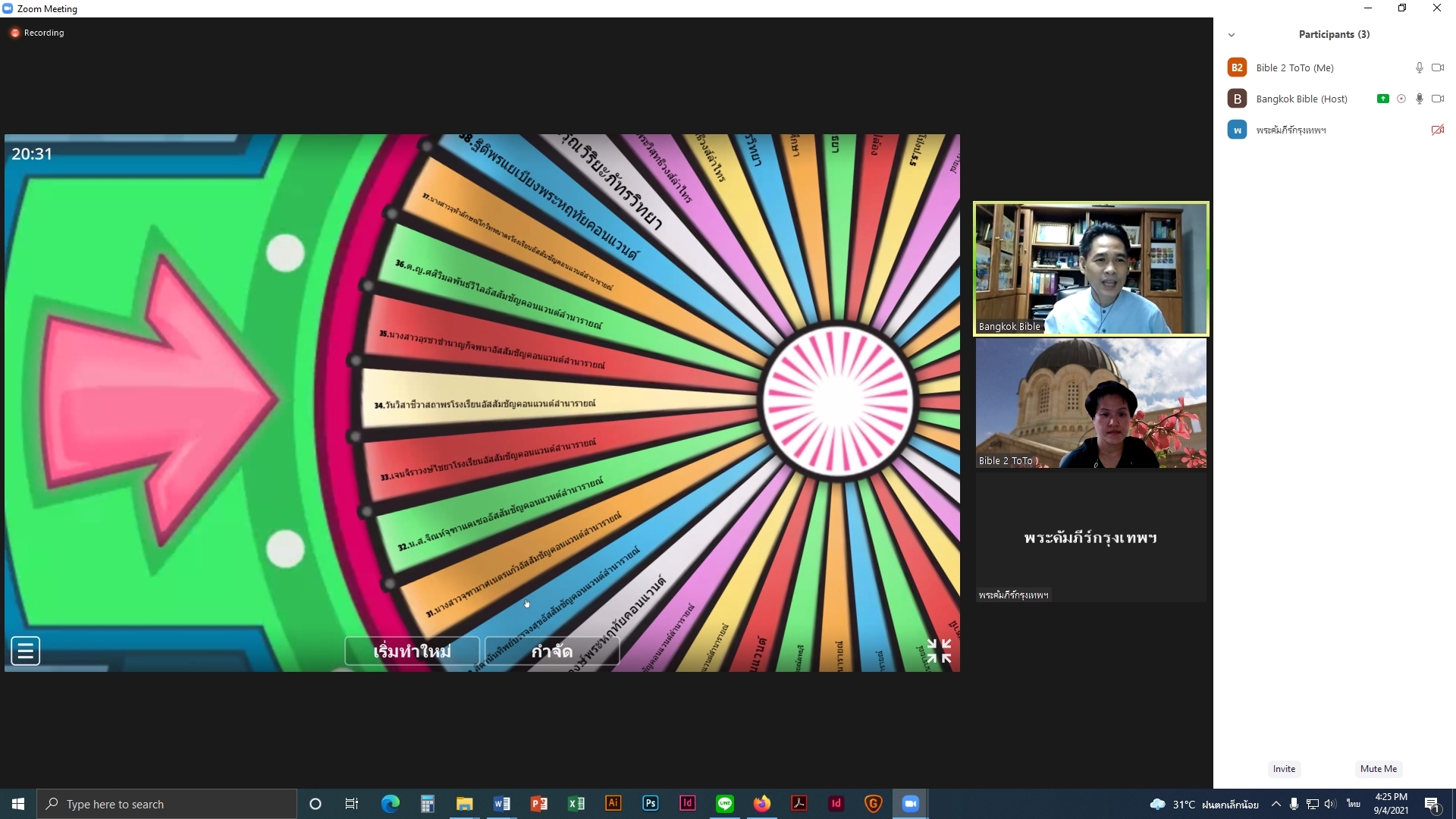Open the volume tray icon

click(x=1330, y=804)
